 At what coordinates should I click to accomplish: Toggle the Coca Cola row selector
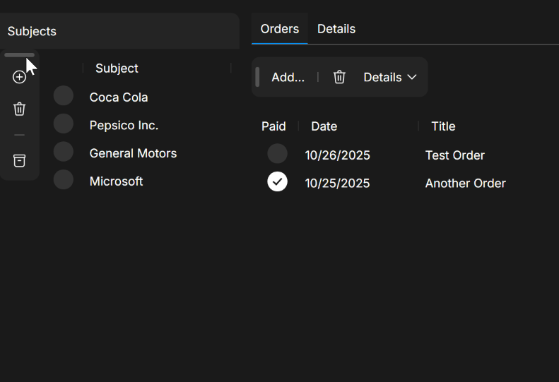click(x=63, y=96)
